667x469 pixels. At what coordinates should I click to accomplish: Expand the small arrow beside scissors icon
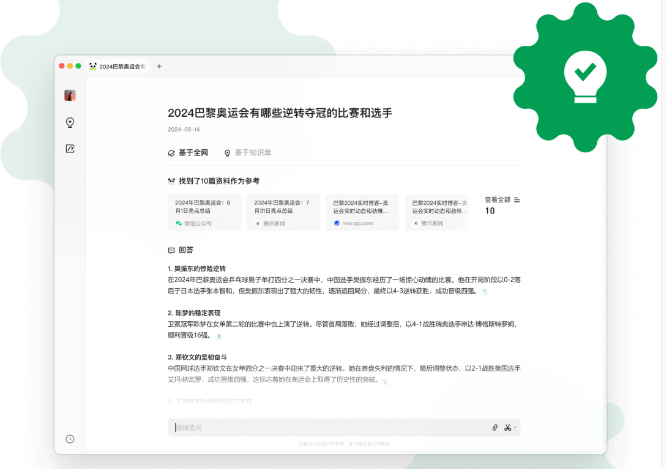point(515,427)
